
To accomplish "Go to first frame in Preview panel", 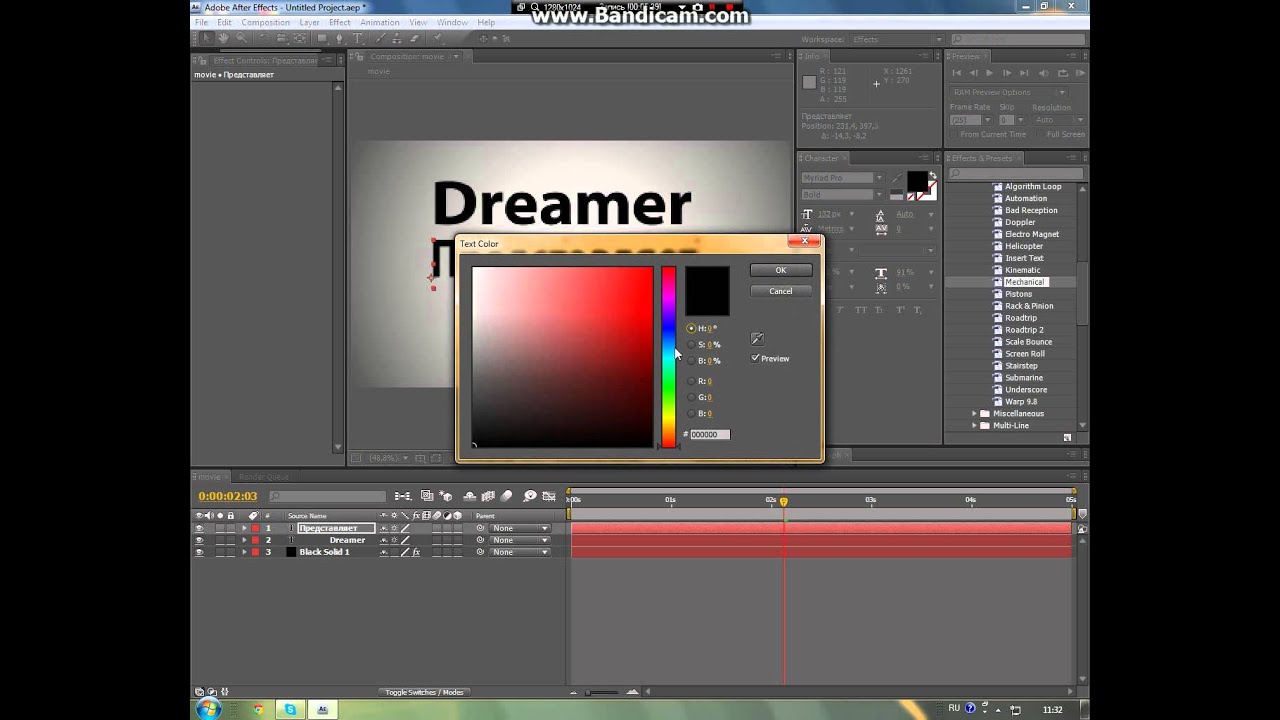I will 957,73.
